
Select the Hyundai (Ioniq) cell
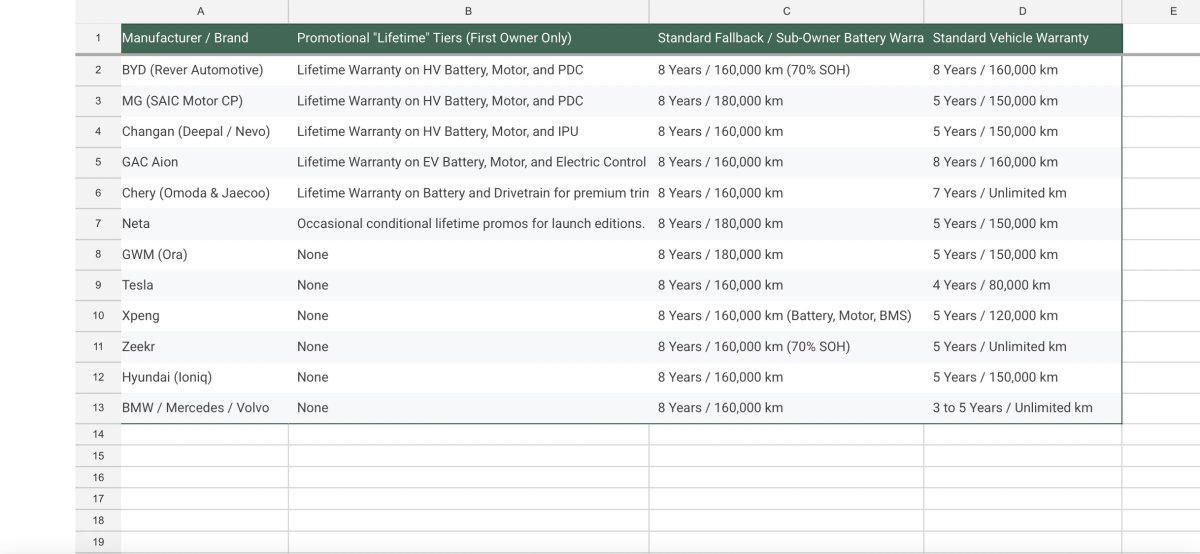pyautogui.click(x=204, y=377)
